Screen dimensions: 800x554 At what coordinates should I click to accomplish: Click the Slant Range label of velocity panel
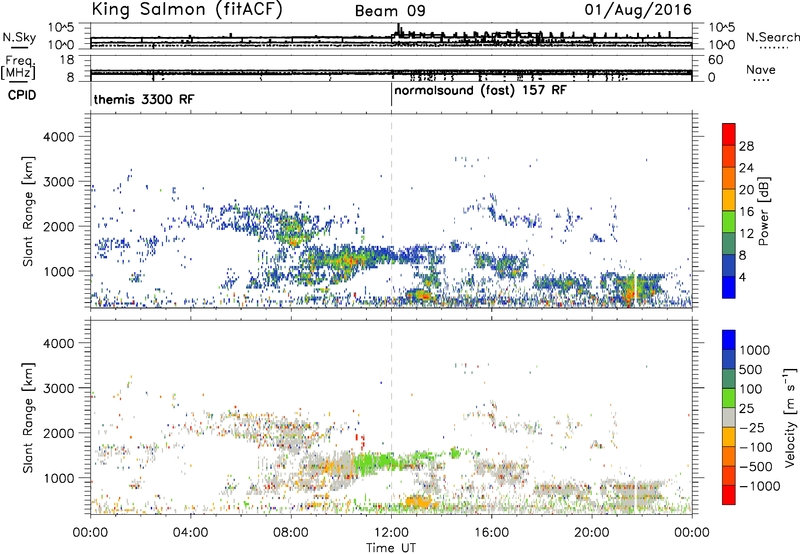pyautogui.click(x=28, y=418)
